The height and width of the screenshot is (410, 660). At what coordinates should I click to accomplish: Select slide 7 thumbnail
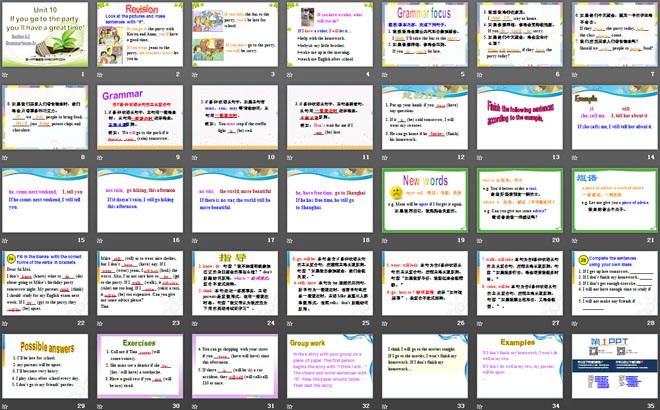coord(615,34)
